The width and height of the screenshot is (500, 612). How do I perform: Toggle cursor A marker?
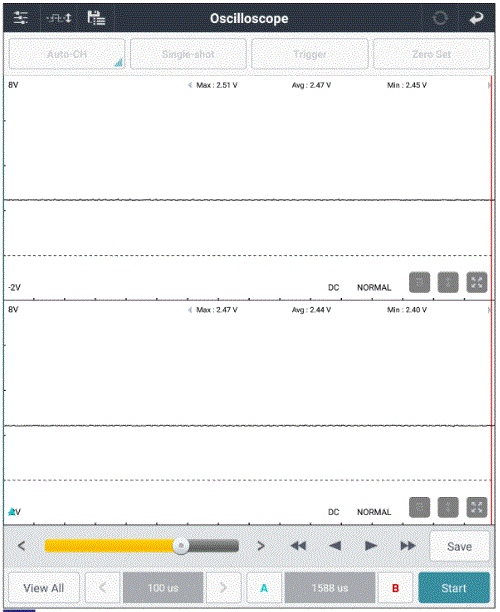(x=264, y=588)
